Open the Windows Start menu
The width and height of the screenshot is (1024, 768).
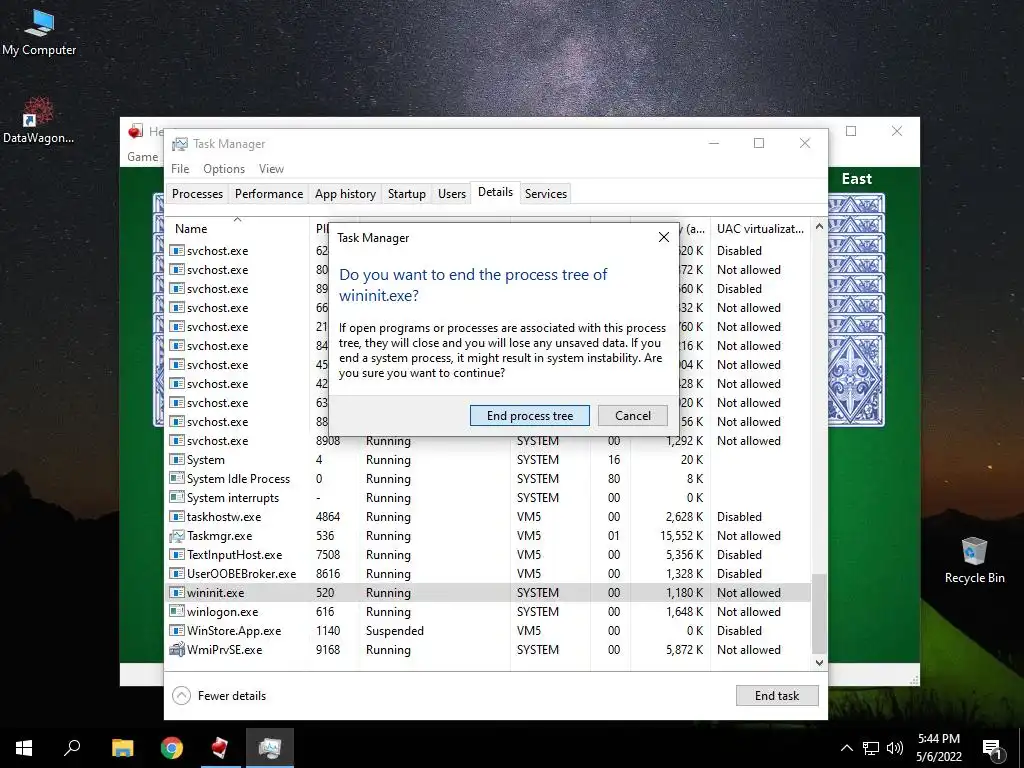(24, 748)
